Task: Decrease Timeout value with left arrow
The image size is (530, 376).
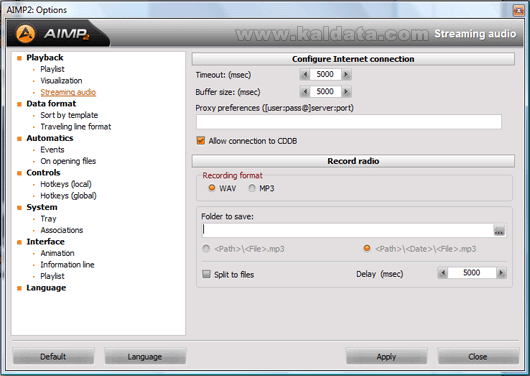Action: (305, 74)
